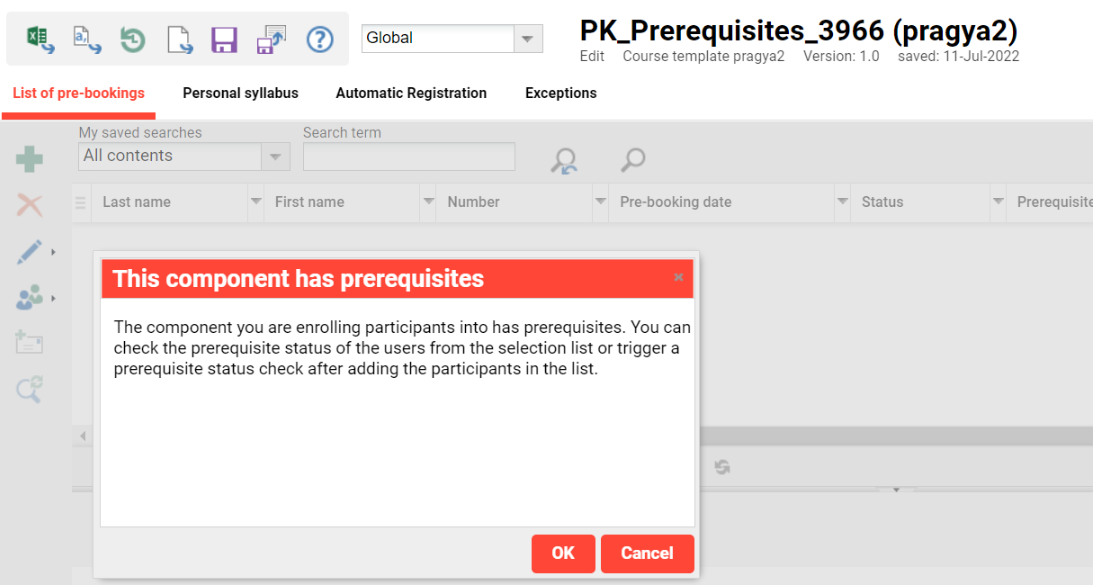Open the Automatic Registration tab
This screenshot has width=1093, height=585.
click(411, 93)
